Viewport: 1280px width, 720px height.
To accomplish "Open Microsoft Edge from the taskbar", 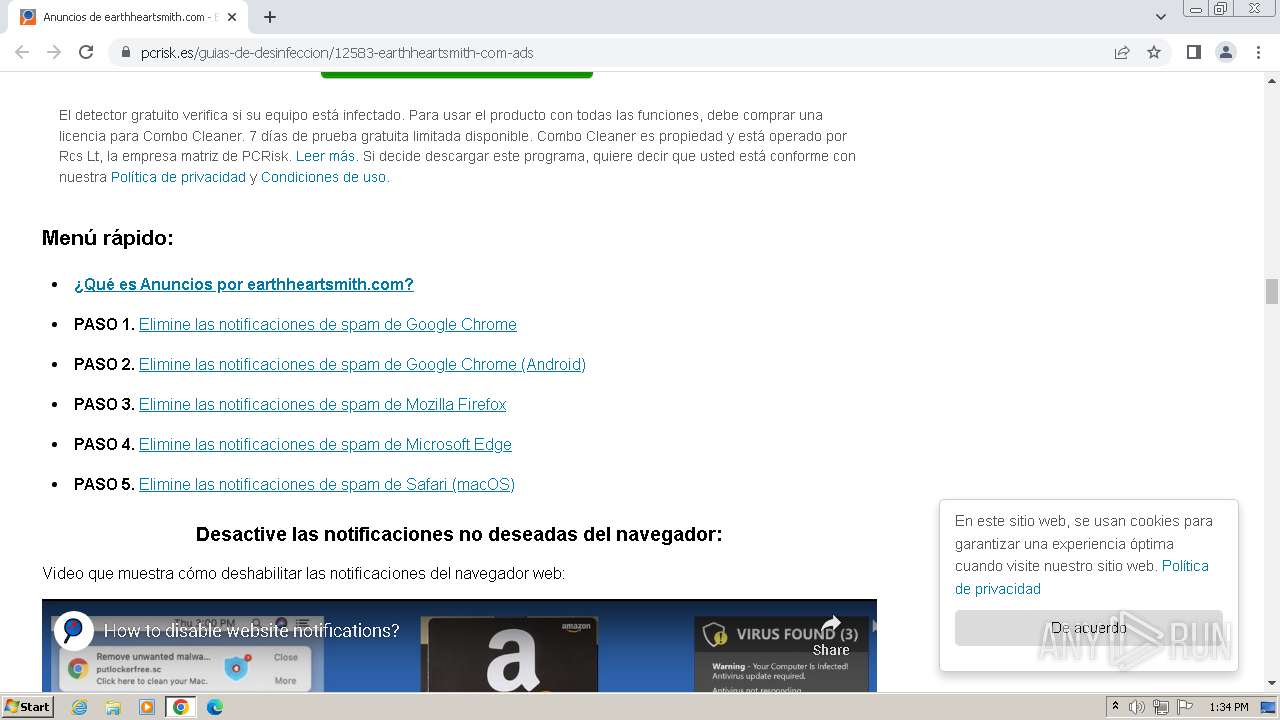I will tap(215, 707).
